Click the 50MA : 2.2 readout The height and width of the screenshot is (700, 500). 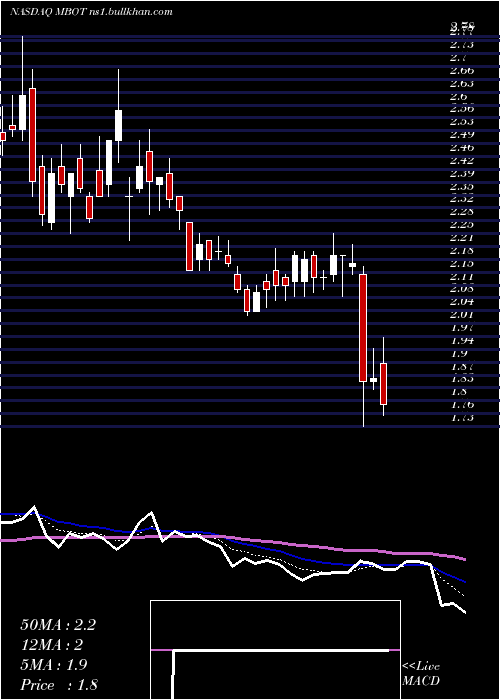click(x=58, y=625)
